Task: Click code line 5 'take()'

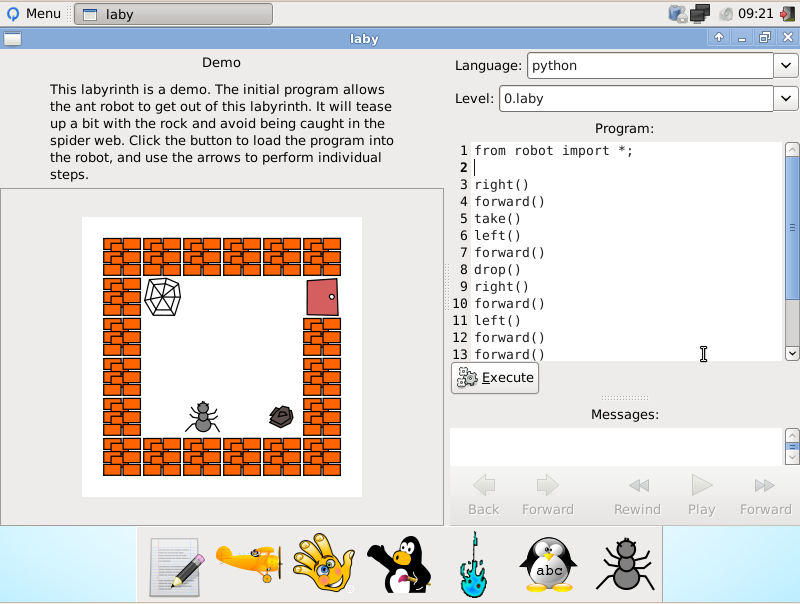Action: pos(497,219)
